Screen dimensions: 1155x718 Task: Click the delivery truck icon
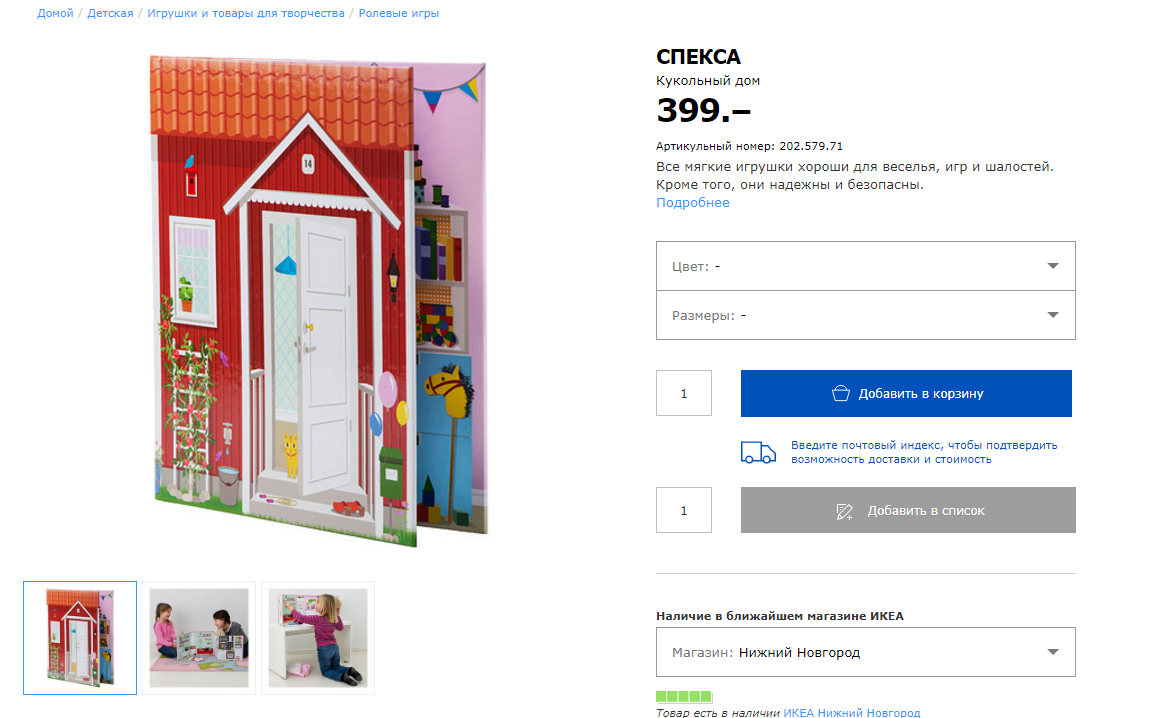click(x=758, y=452)
